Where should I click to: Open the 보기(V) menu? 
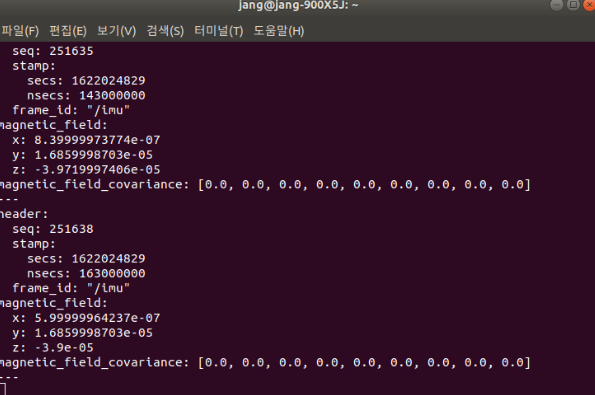pyautogui.click(x=116, y=31)
